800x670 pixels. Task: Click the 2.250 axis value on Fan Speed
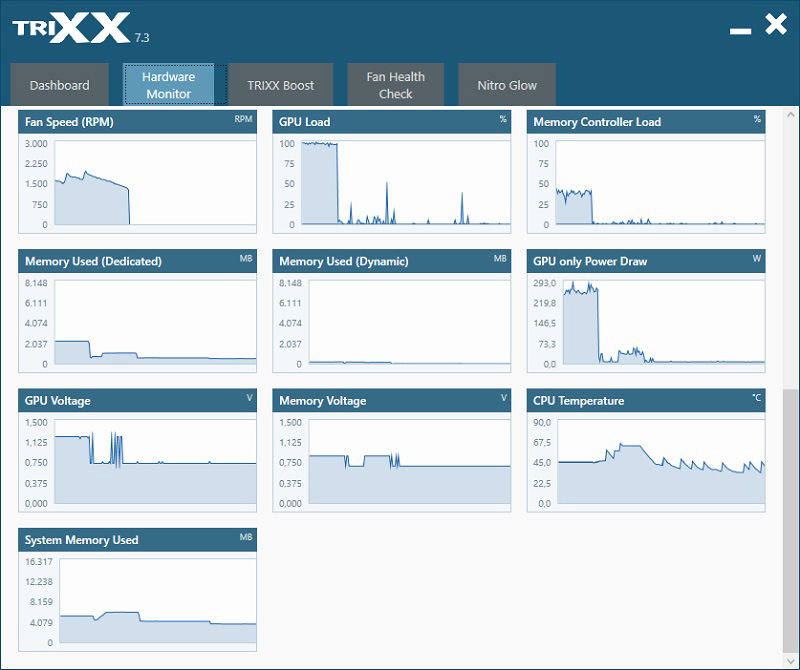tap(36, 163)
